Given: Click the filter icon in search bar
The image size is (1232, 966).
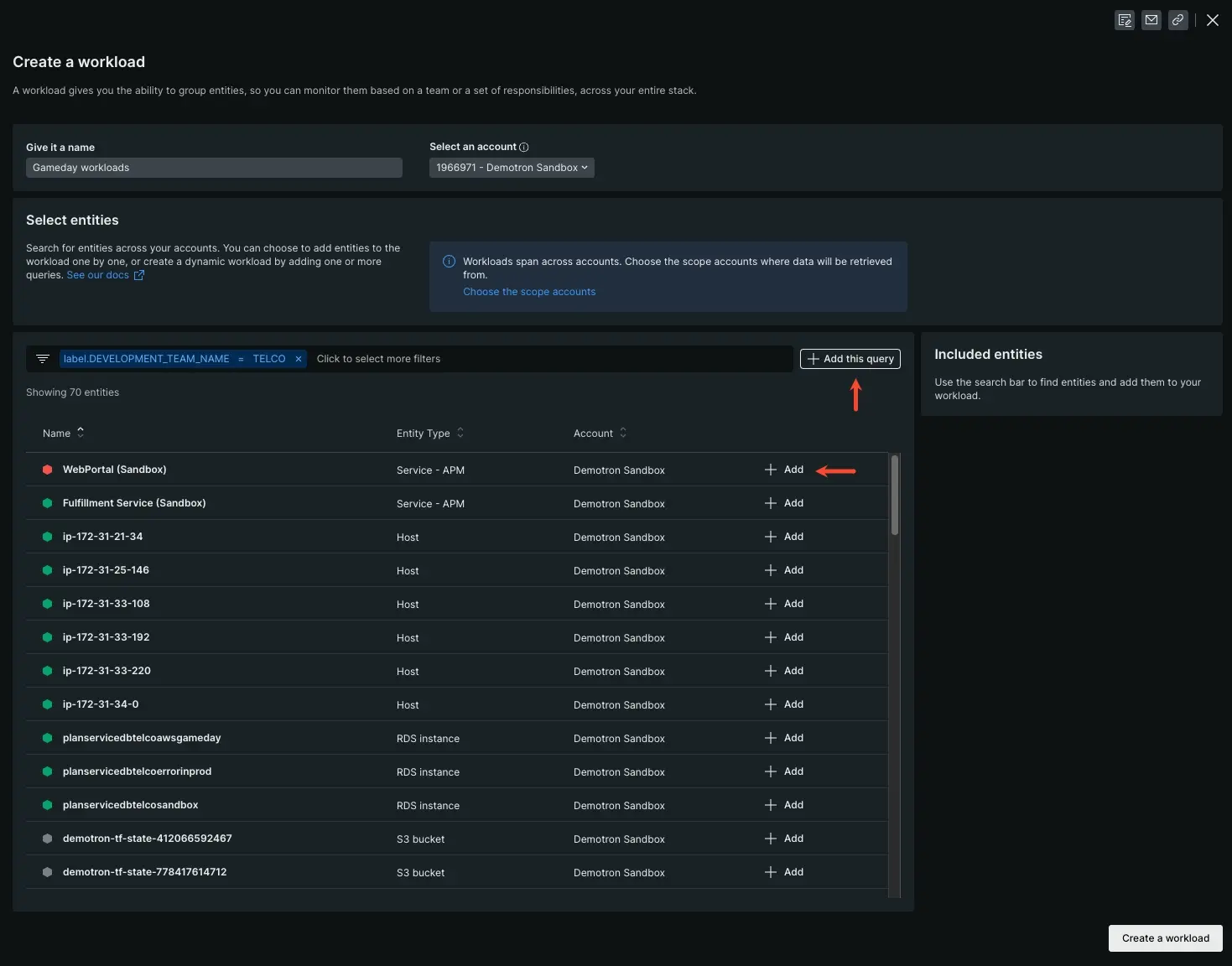Looking at the screenshot, I should (43, 359).
